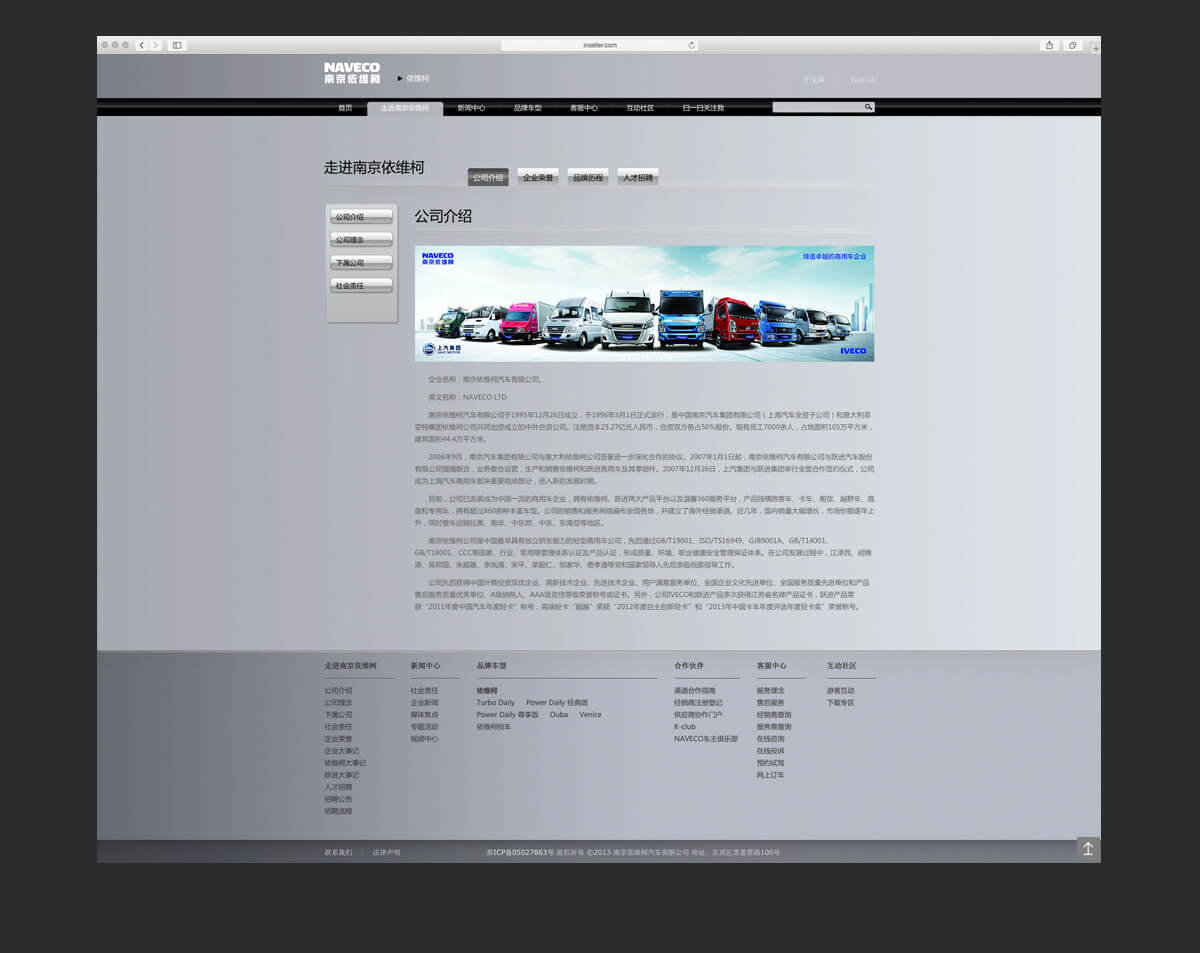
Task: Open footer link 网上订车
Action: [771, 775]
